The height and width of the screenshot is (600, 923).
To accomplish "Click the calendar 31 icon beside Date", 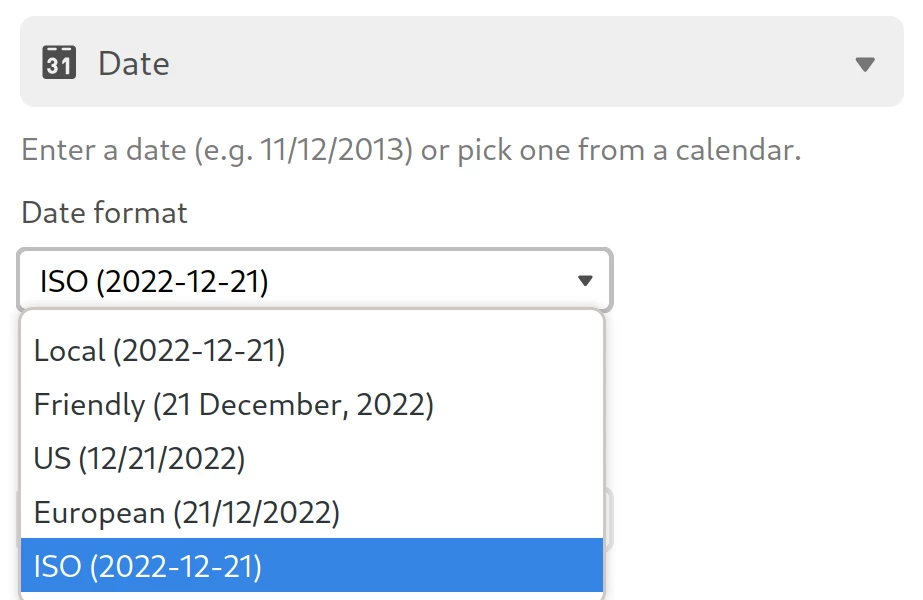I will click(59, 62).
